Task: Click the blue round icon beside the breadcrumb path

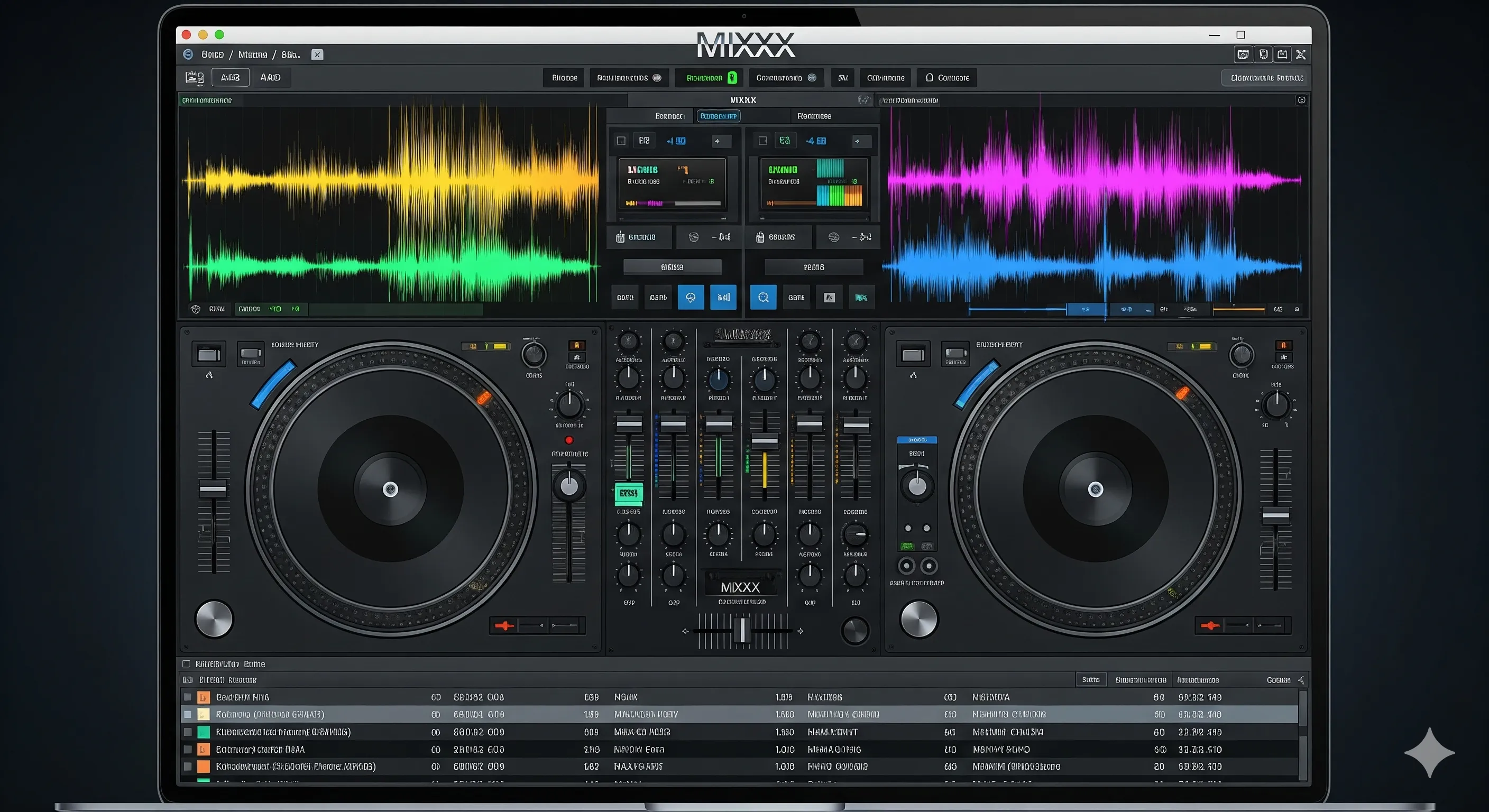Action: pos(188,54)
